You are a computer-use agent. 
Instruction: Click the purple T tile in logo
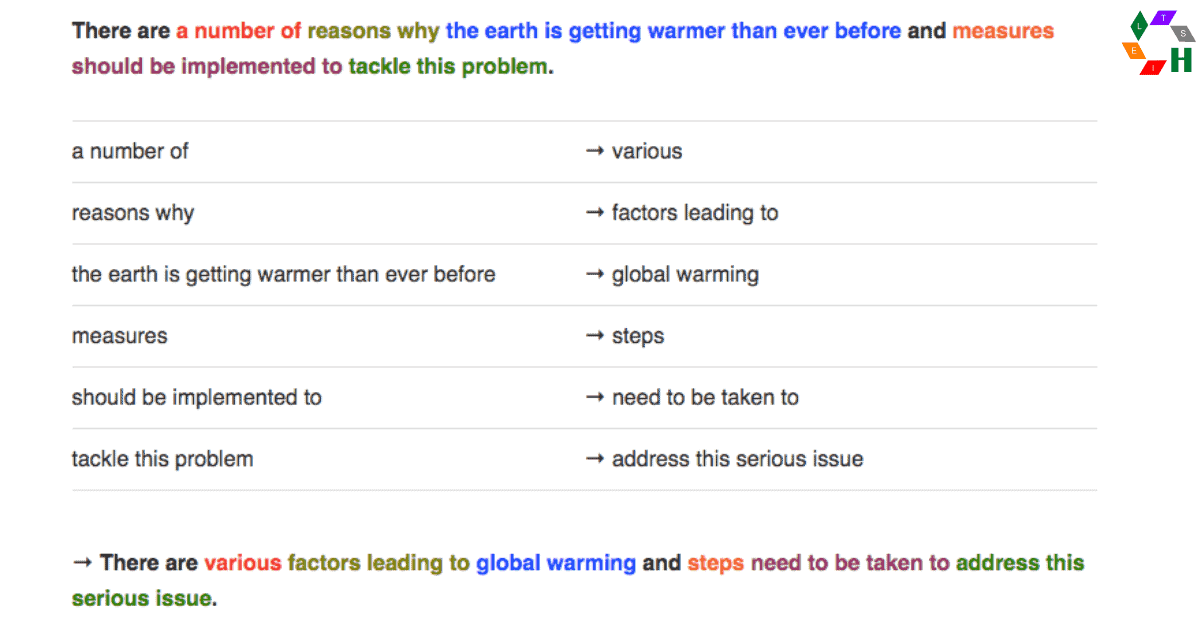(1163, 17)
